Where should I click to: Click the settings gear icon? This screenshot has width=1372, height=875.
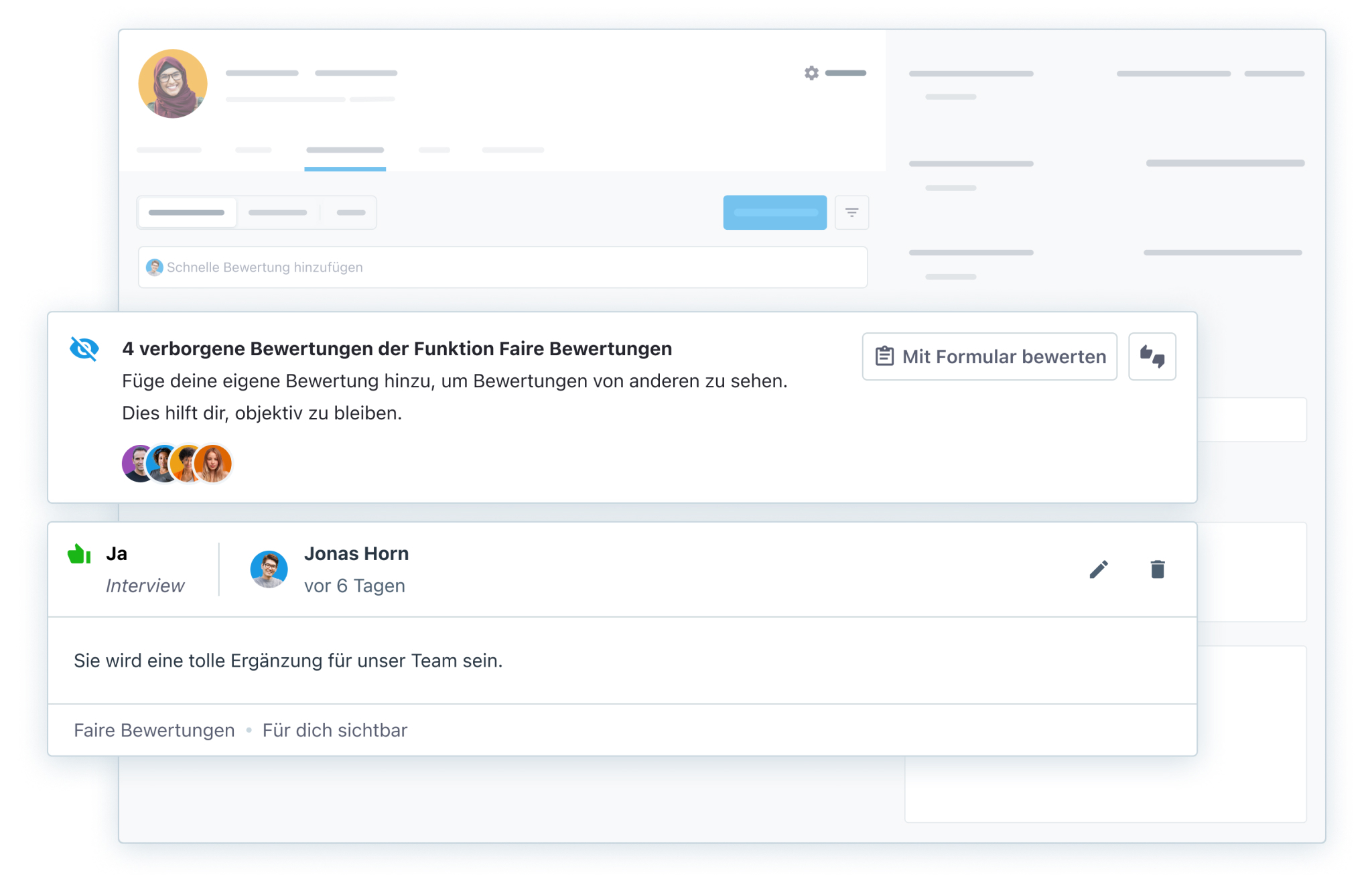tap(811, 73)
